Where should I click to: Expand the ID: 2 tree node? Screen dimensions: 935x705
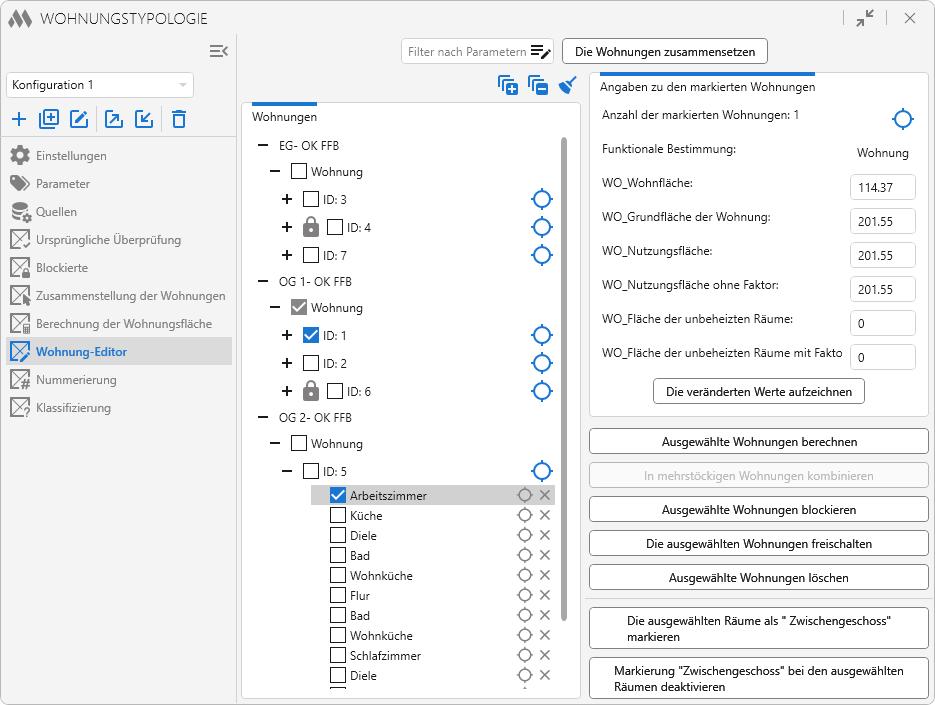[x=287, y=363]
